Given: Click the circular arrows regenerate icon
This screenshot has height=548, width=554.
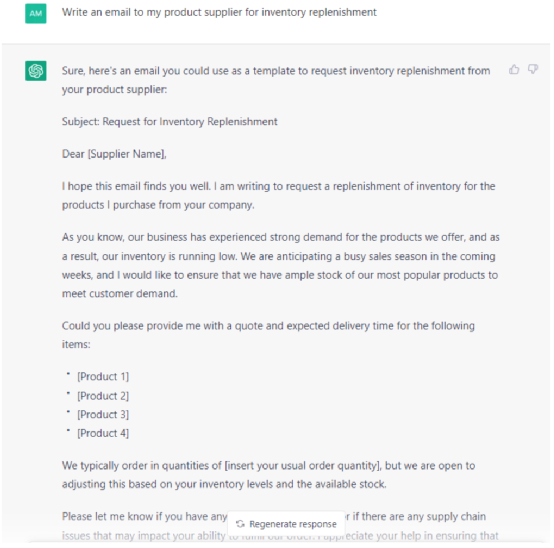Looking at the screenshot, I should 240,524.
